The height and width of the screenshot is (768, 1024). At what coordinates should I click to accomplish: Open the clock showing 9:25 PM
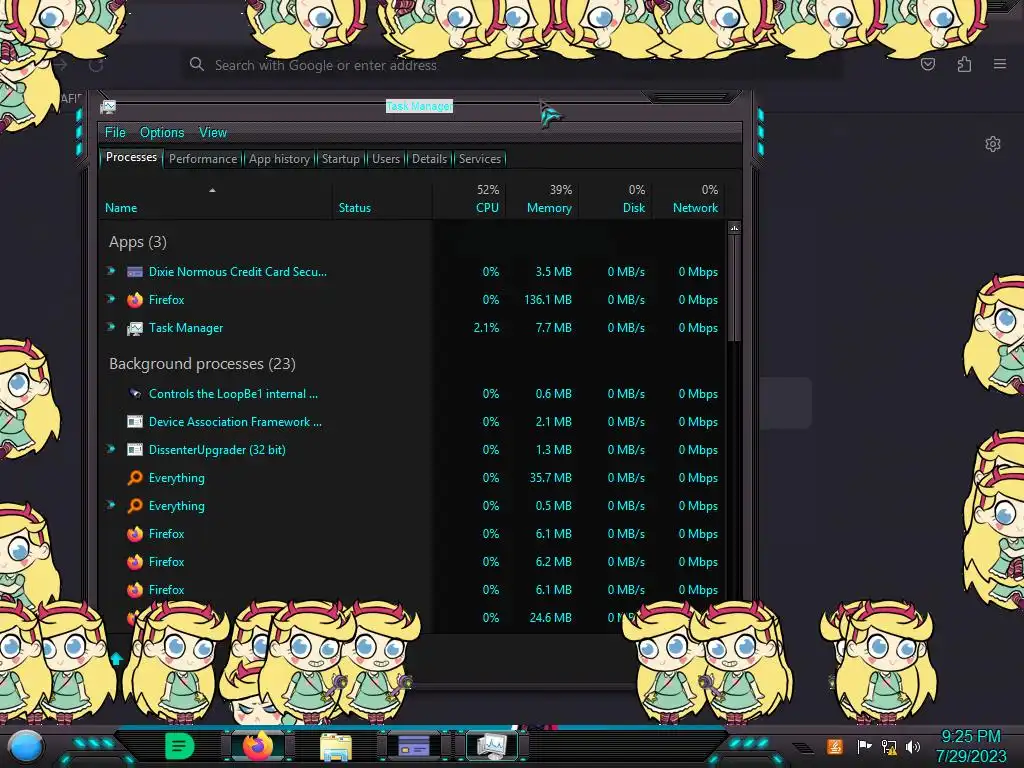tap(970, 746)
